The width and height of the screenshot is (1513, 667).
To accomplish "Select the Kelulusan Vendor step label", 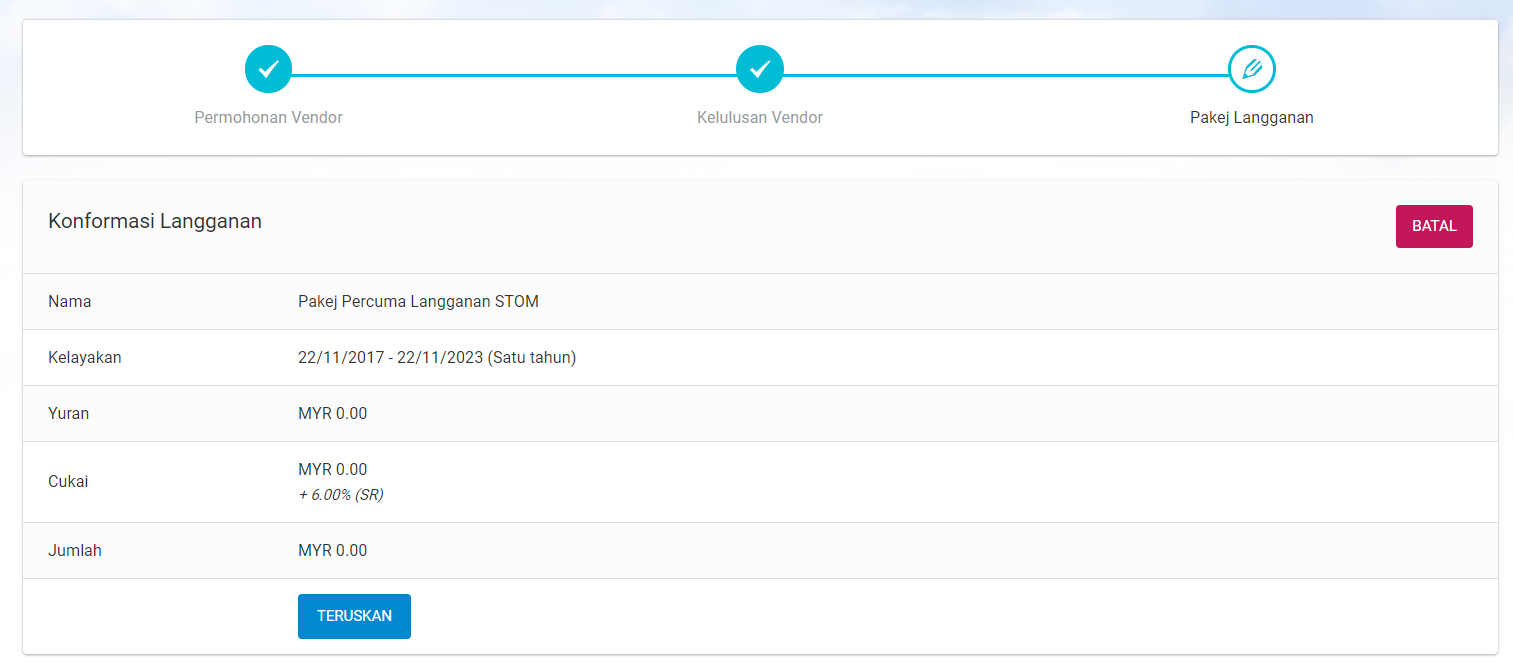I will [x=760, y=118].
